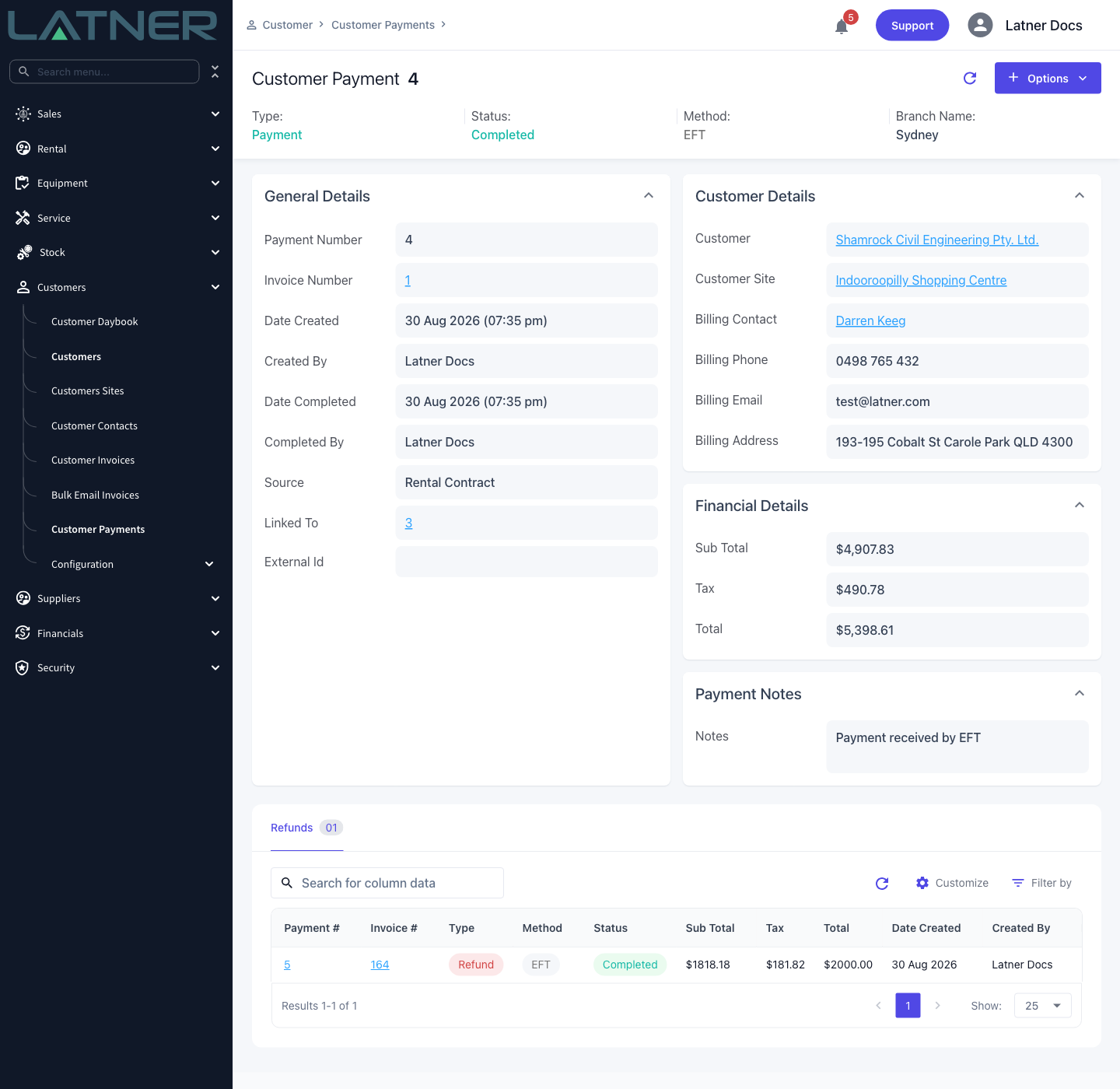
Task: Click the Completed status badge in table
Action: [630, 965]
